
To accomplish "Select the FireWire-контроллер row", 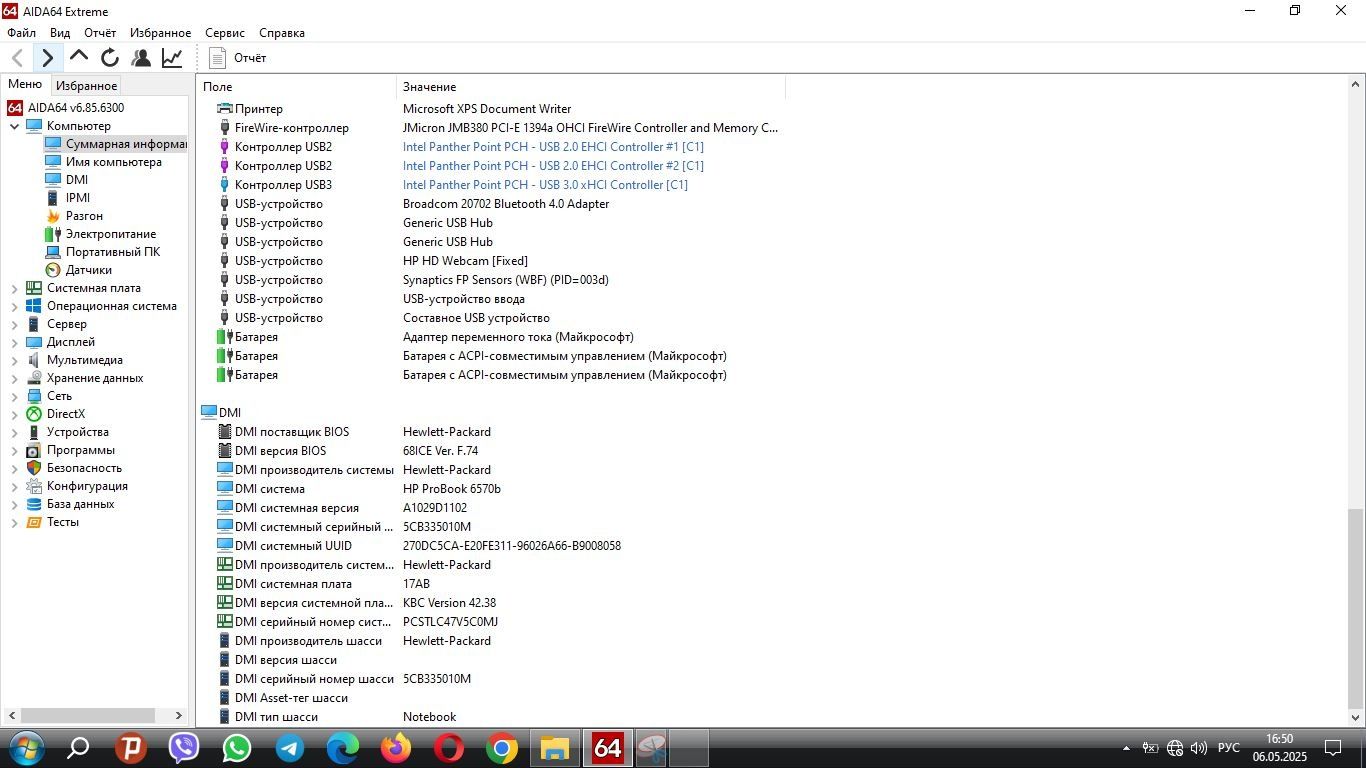I will (x=490, y=128).
